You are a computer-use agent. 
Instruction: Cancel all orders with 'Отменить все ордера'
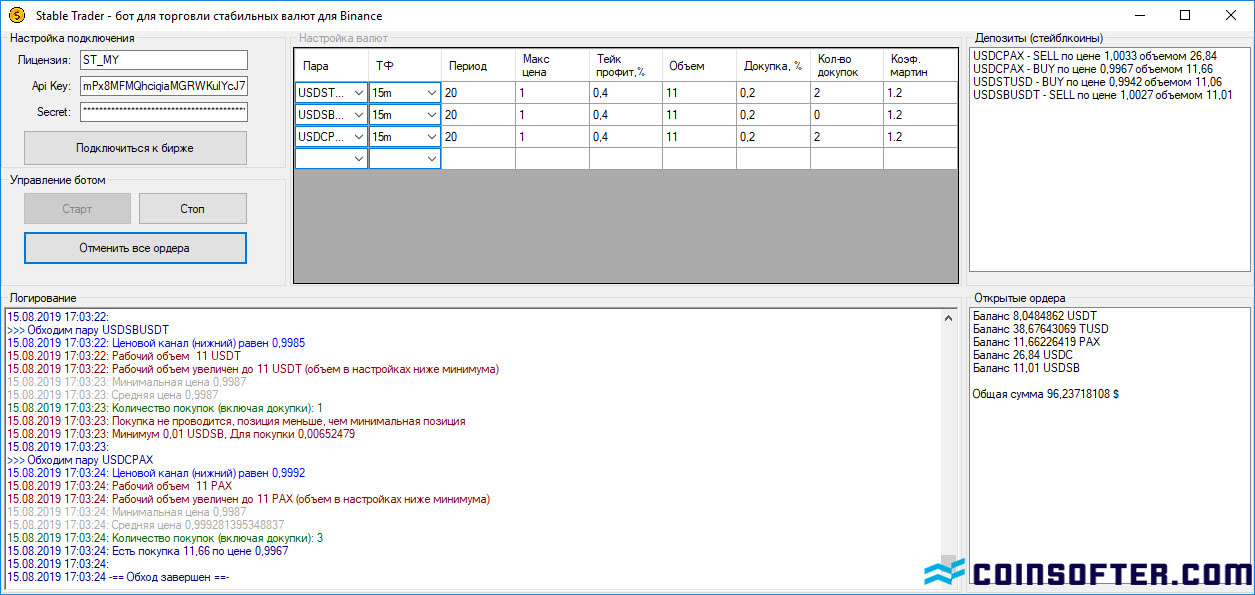(135, 248)
